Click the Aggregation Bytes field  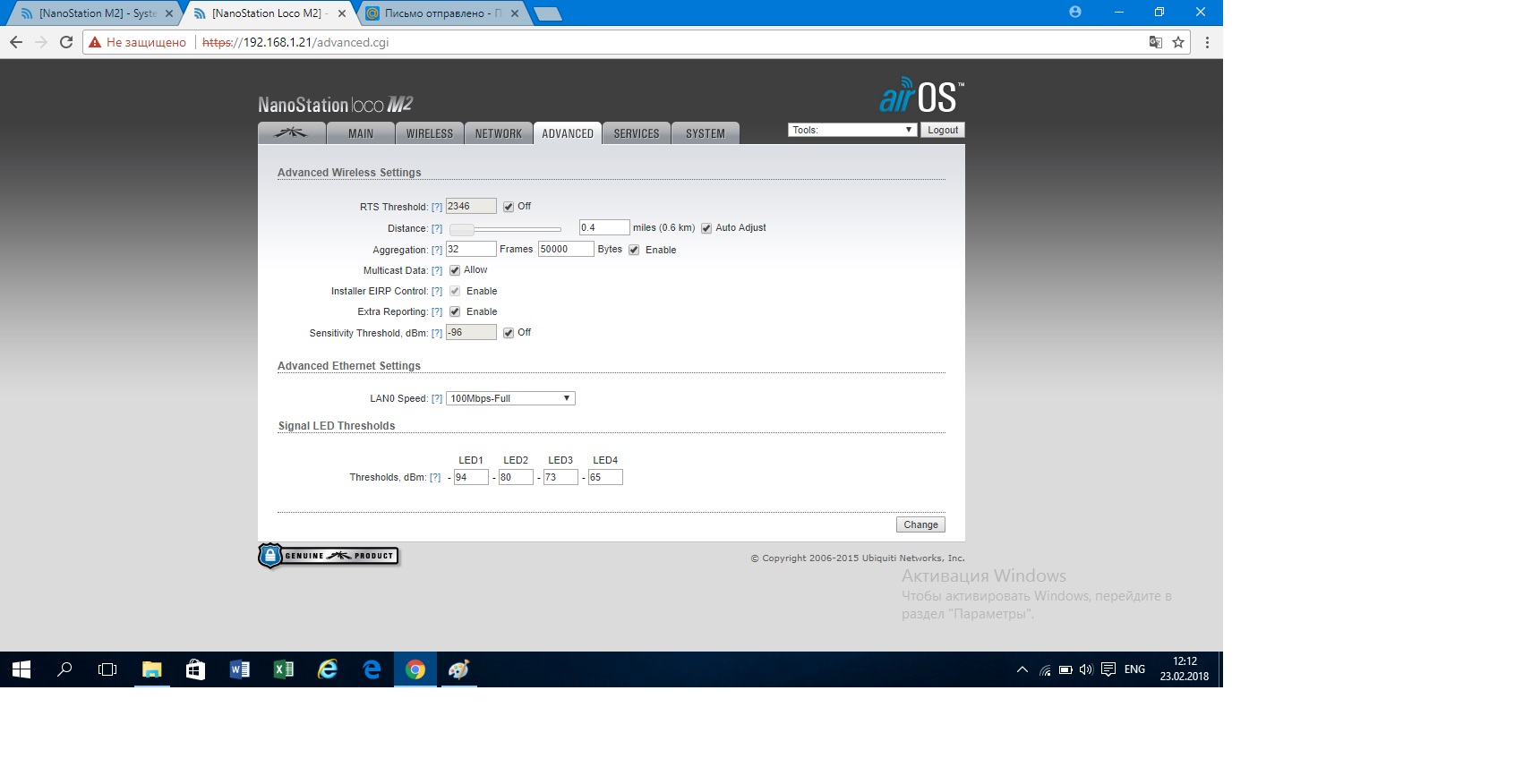(566, 249)
